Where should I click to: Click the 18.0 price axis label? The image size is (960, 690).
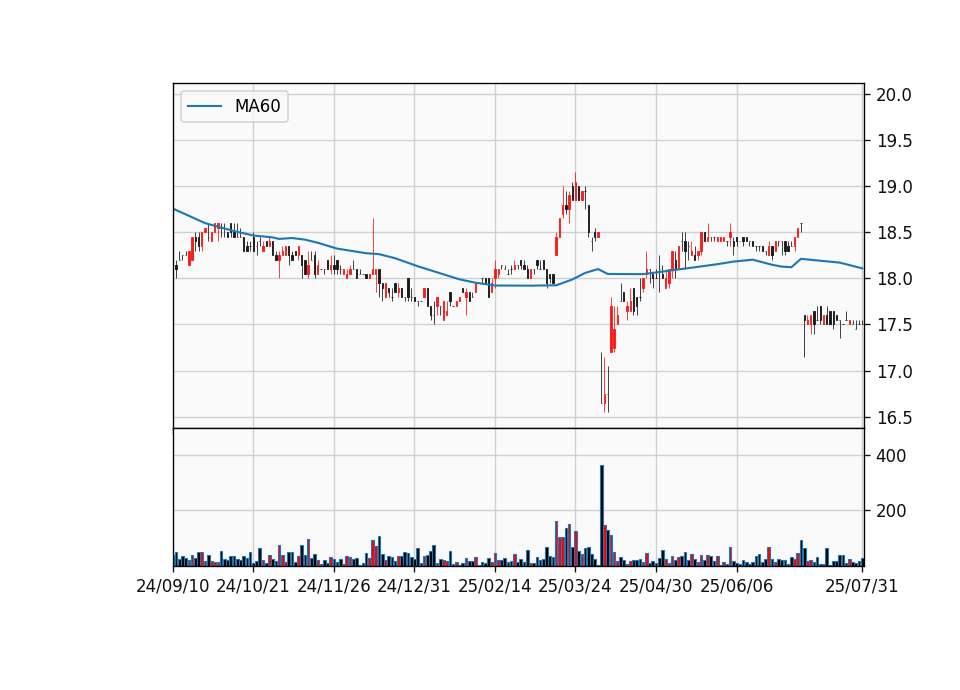pos(894,279)
